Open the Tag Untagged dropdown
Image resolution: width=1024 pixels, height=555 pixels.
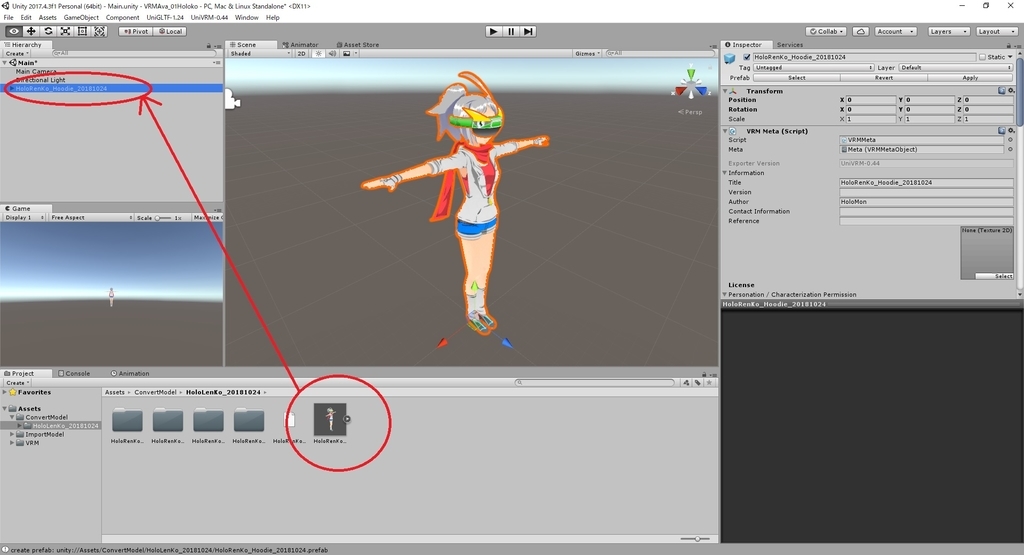813,67
